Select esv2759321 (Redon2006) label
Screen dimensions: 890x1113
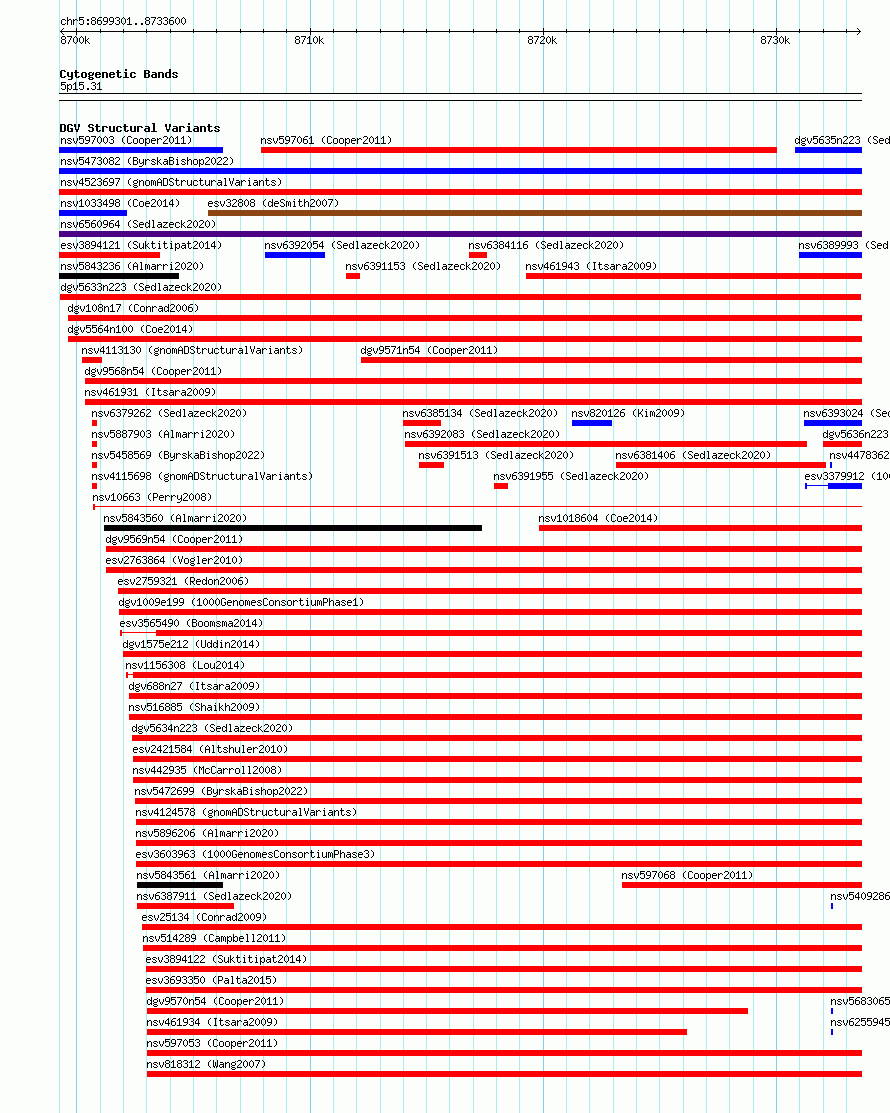184,581
